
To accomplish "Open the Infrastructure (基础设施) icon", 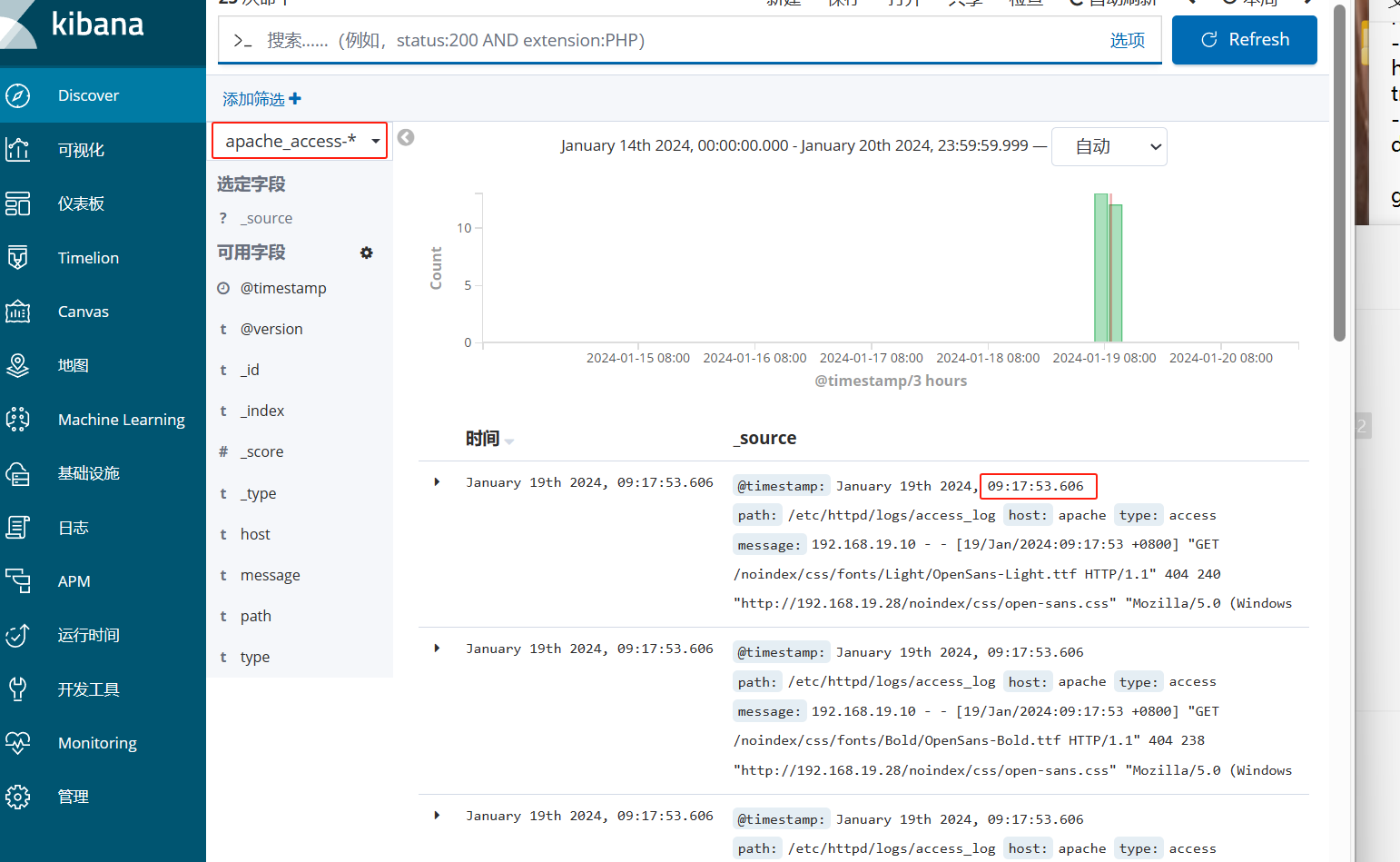I will [x=18, y=473].
